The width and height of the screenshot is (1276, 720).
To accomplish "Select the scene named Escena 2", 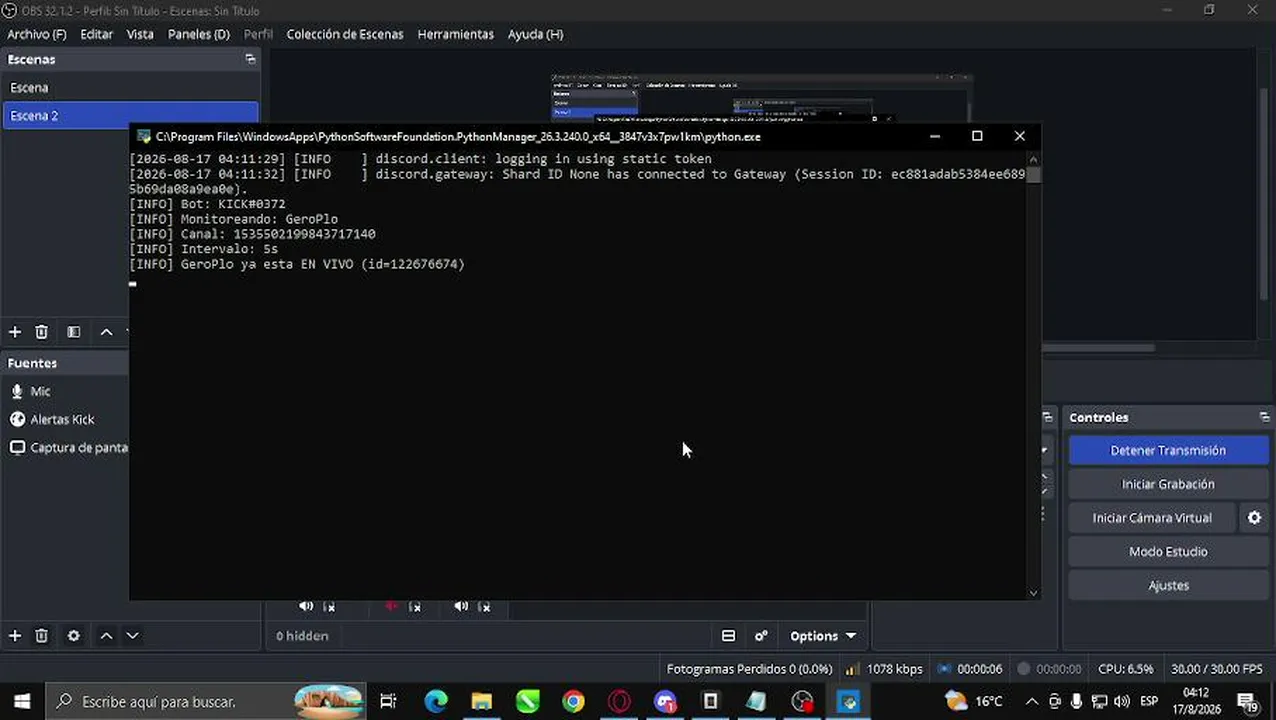I will pos(130,116).
